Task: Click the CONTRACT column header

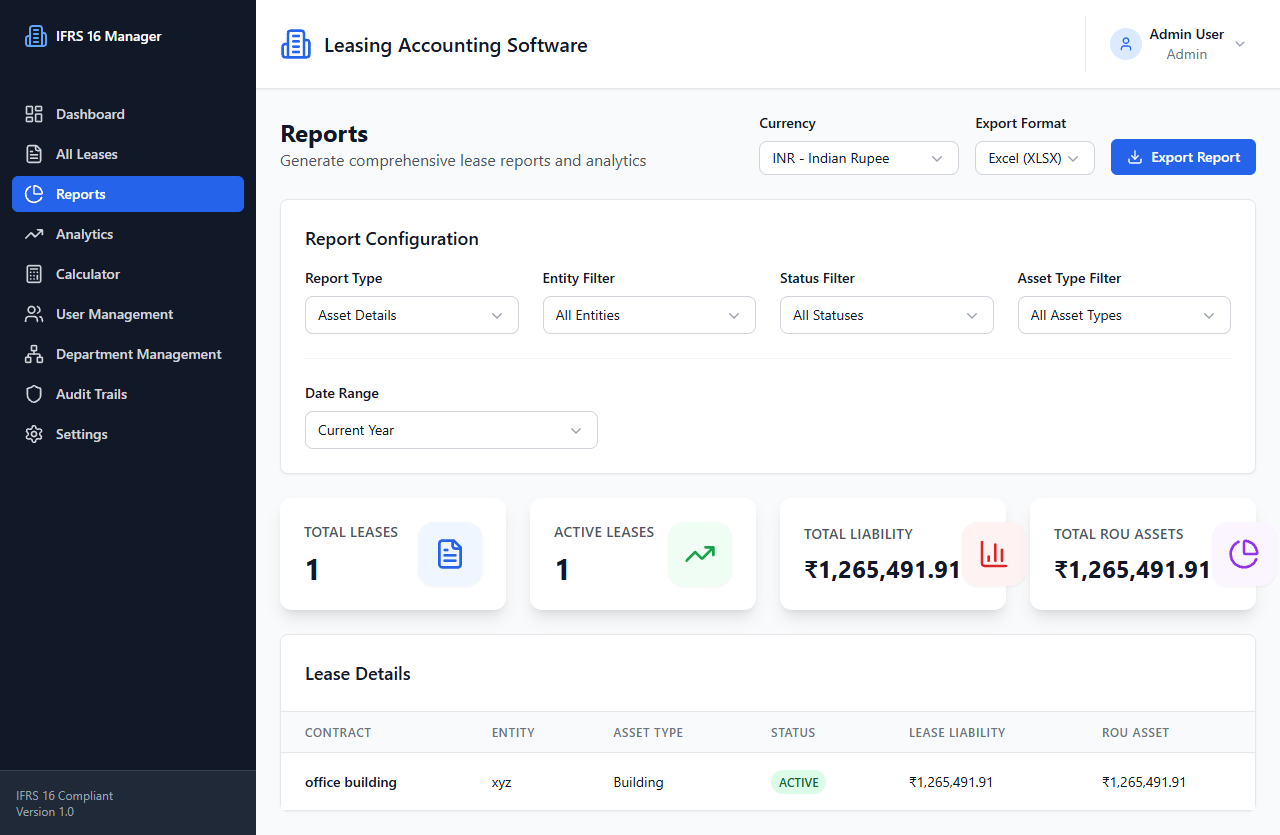Action: click(x=338, y=733)
